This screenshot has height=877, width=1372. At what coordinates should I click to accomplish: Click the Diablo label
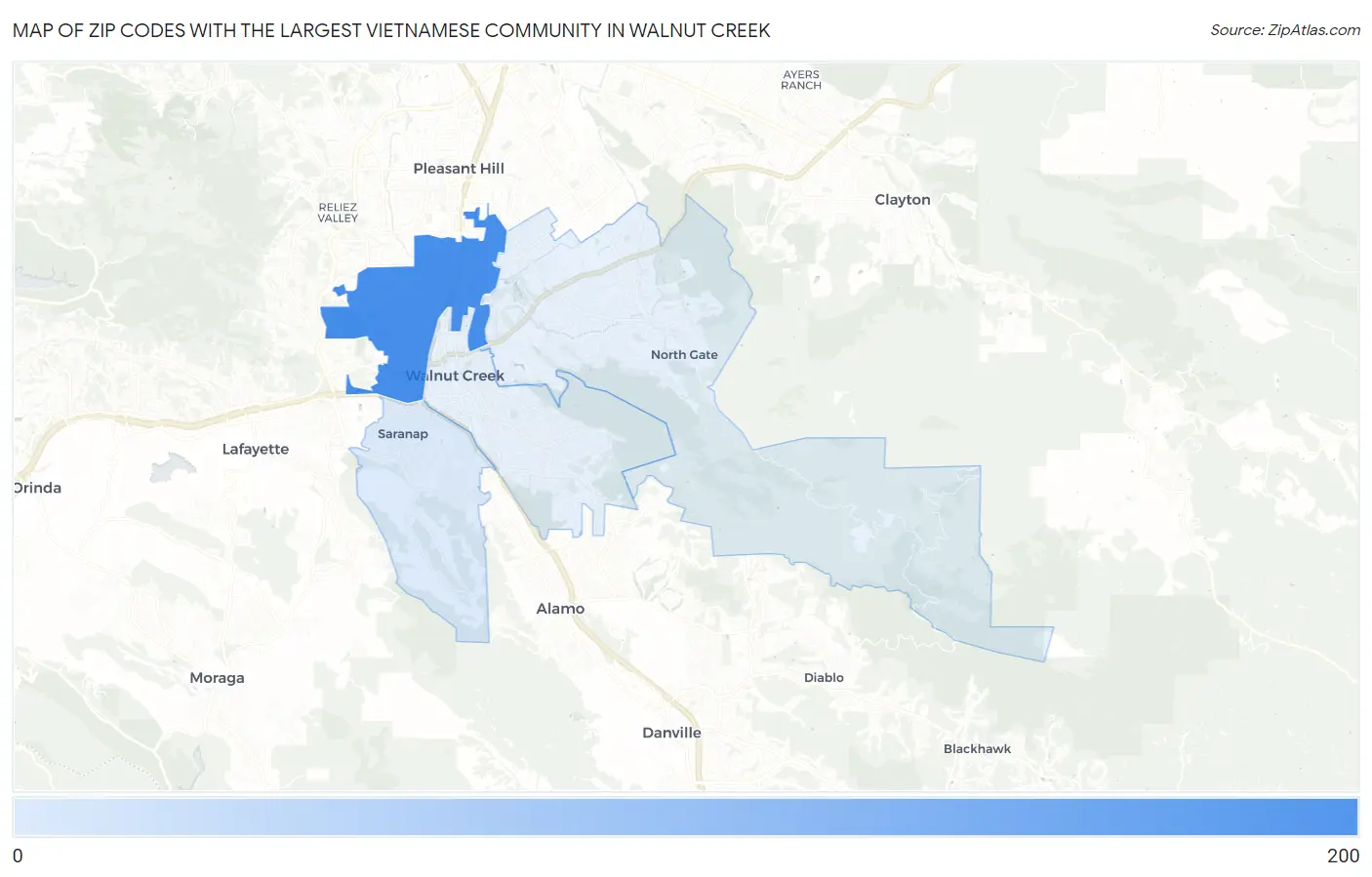[824, 677]
